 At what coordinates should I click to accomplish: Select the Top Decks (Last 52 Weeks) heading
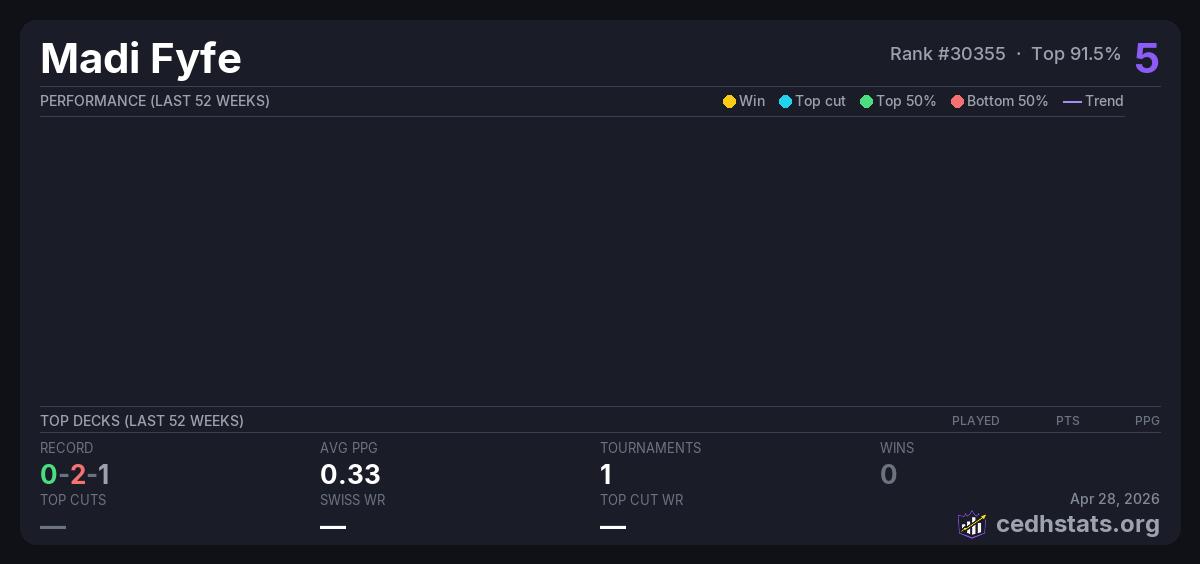[x=141, y=421]
